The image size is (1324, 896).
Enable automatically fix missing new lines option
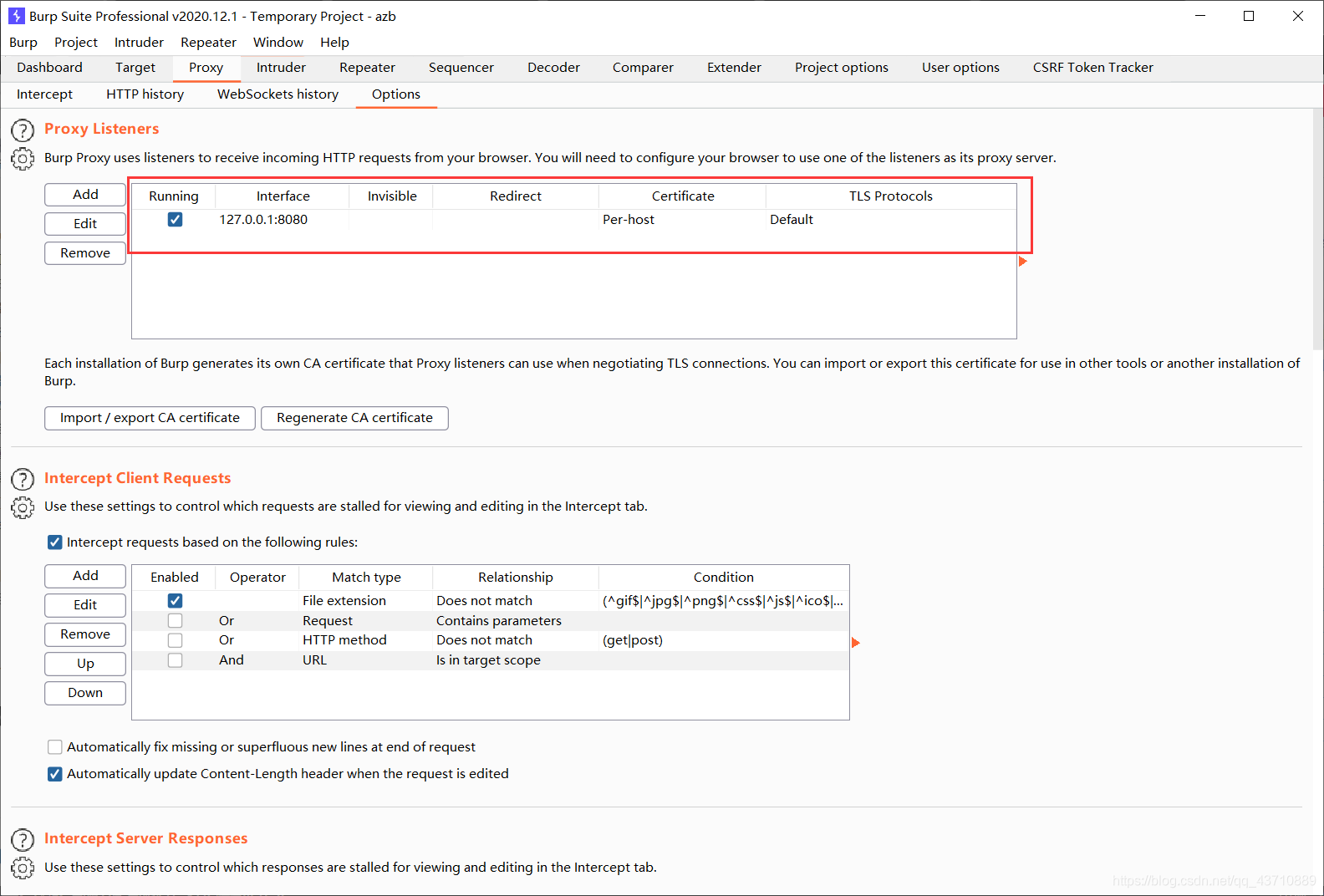tap(54, 747)
